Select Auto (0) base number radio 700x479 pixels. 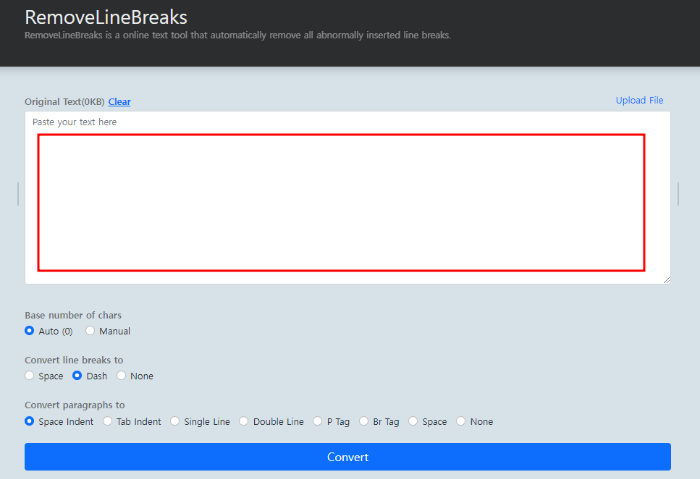[x=29, y=331]
